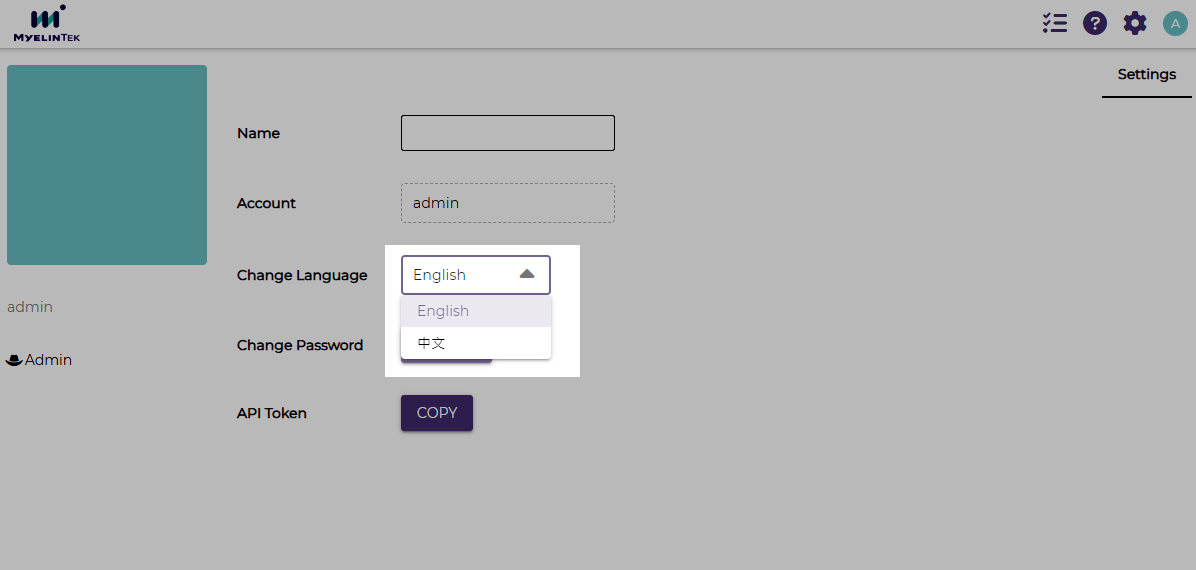Click the teal profile picture
The width and height of the screenshot is (1196, 570).
tap(107, 165)
